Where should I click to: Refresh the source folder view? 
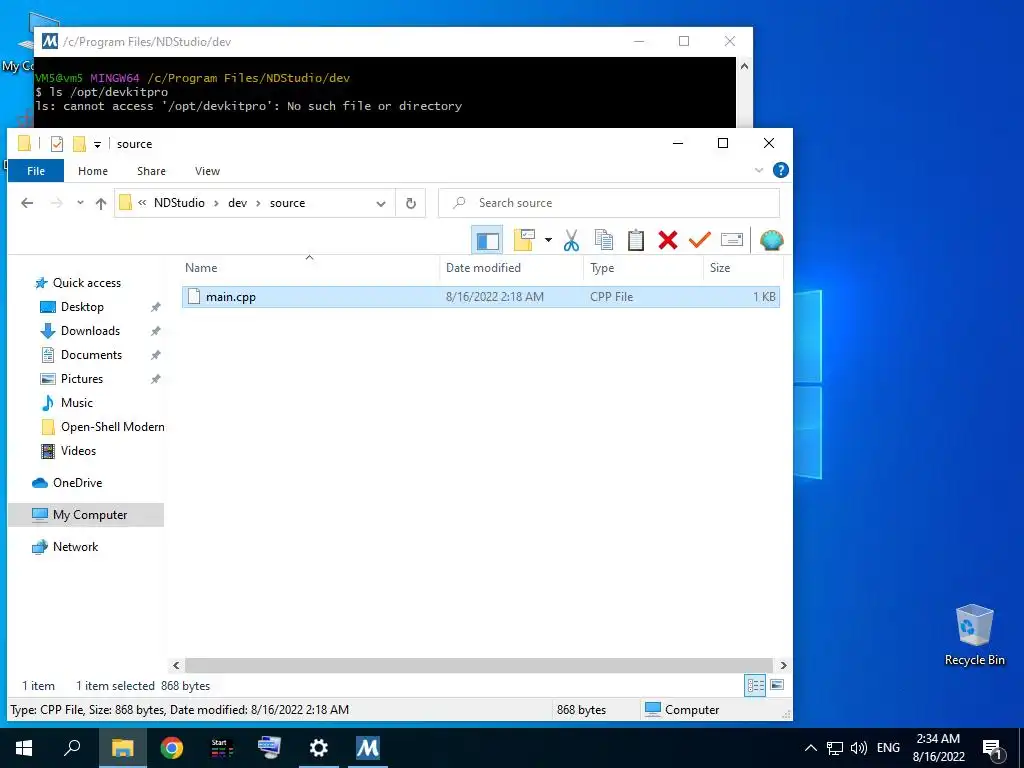point(411,203)
